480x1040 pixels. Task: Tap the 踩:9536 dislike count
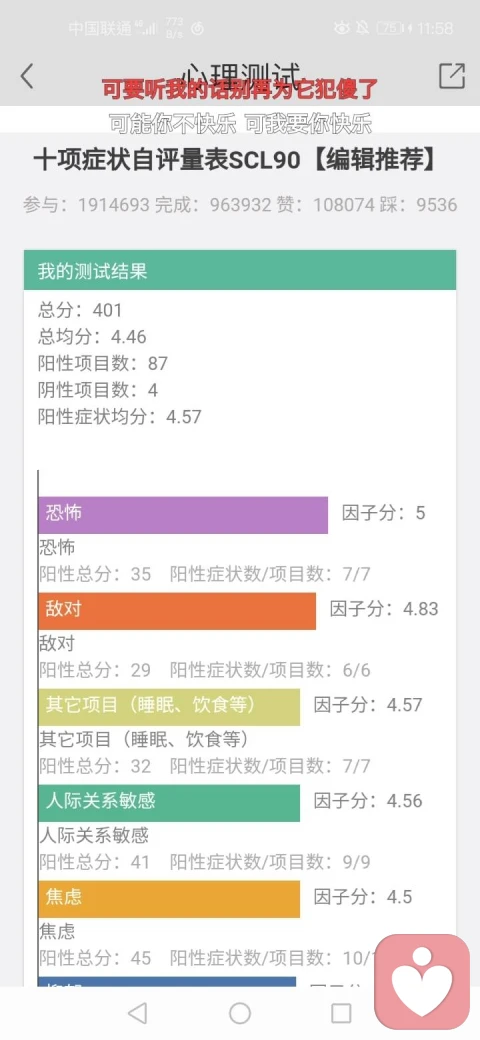click(x=420, y=205)
